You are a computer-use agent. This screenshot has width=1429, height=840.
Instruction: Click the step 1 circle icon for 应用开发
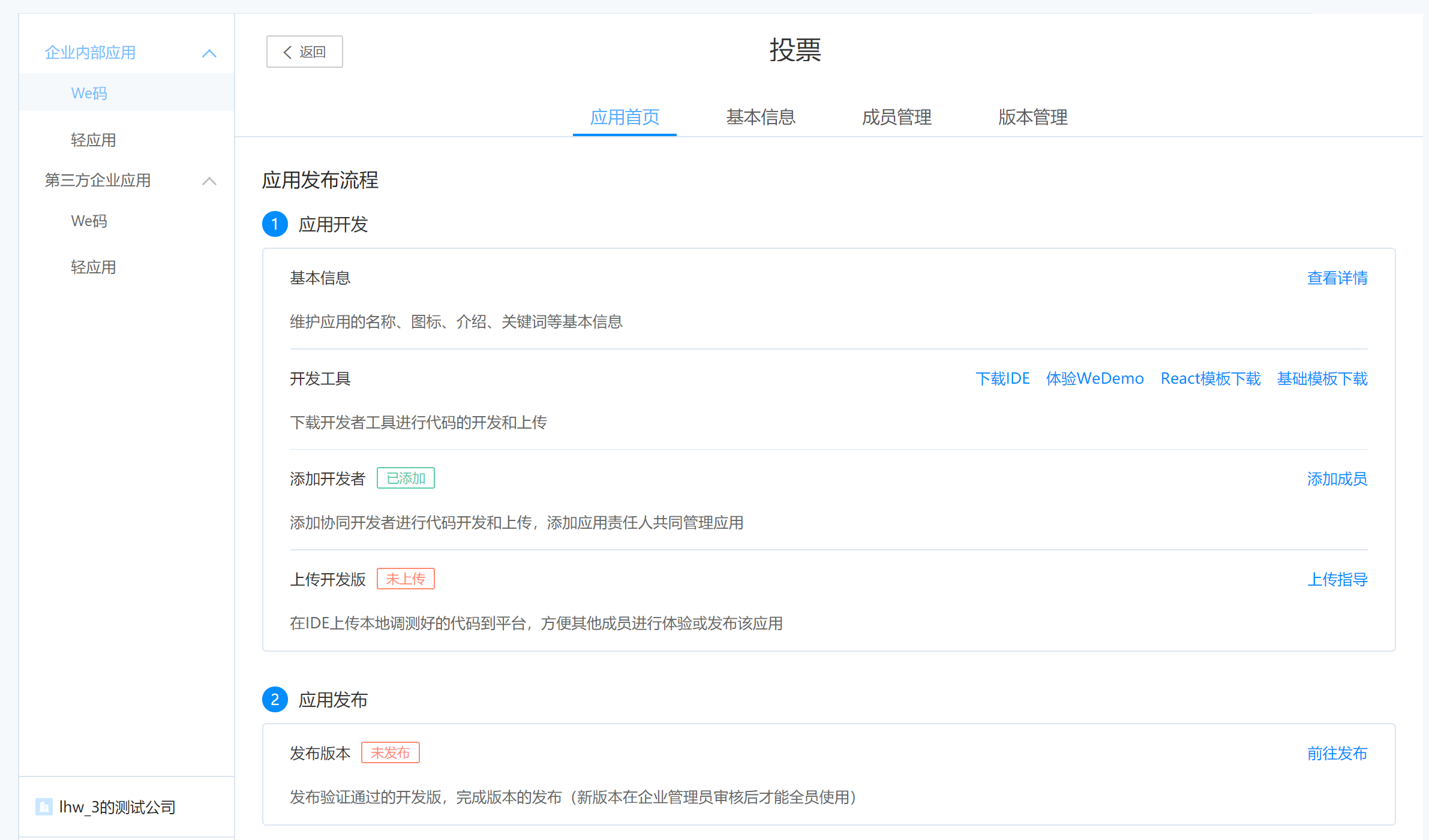click(275, 224)
